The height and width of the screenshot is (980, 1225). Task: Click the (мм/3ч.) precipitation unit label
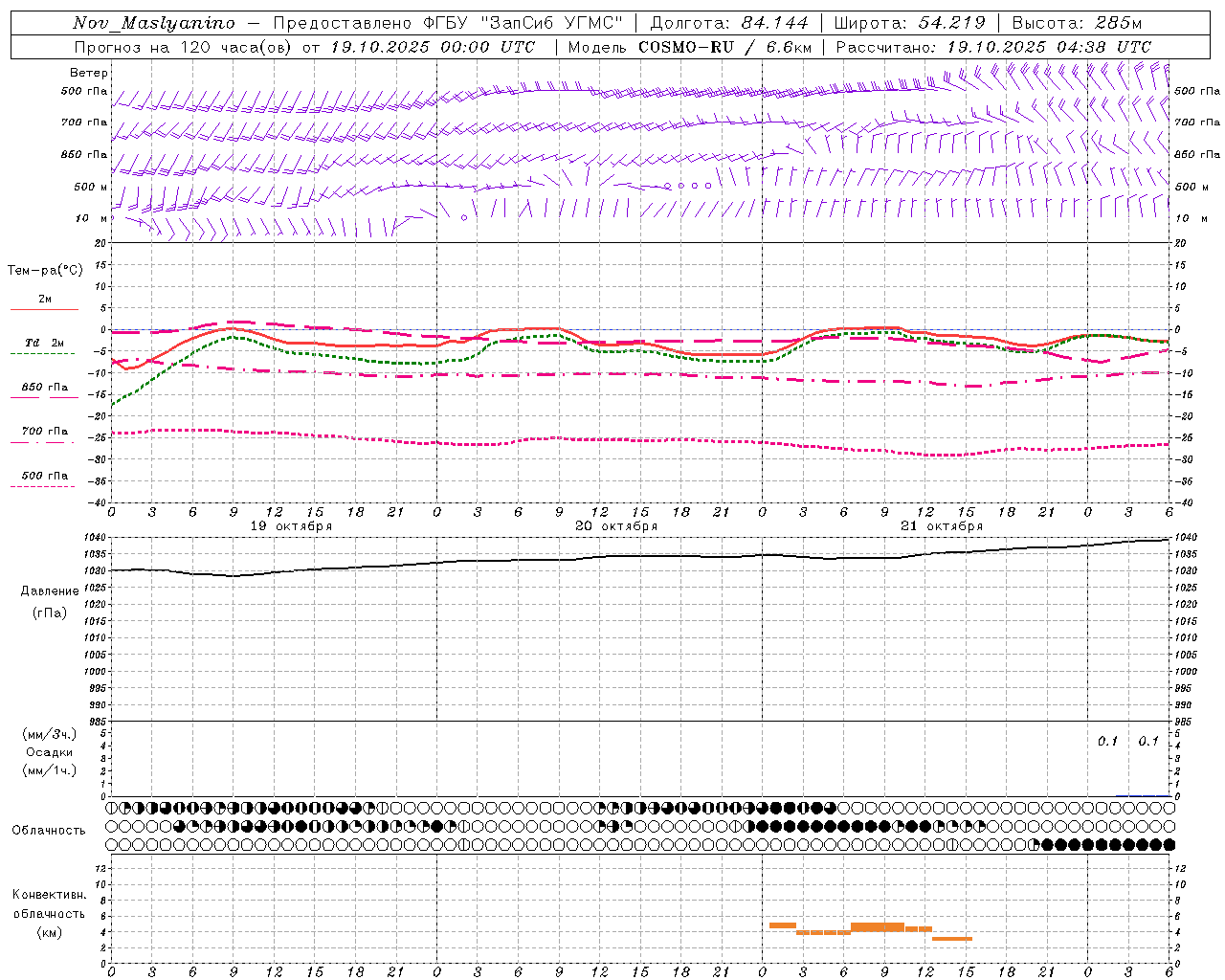point(49,735)
